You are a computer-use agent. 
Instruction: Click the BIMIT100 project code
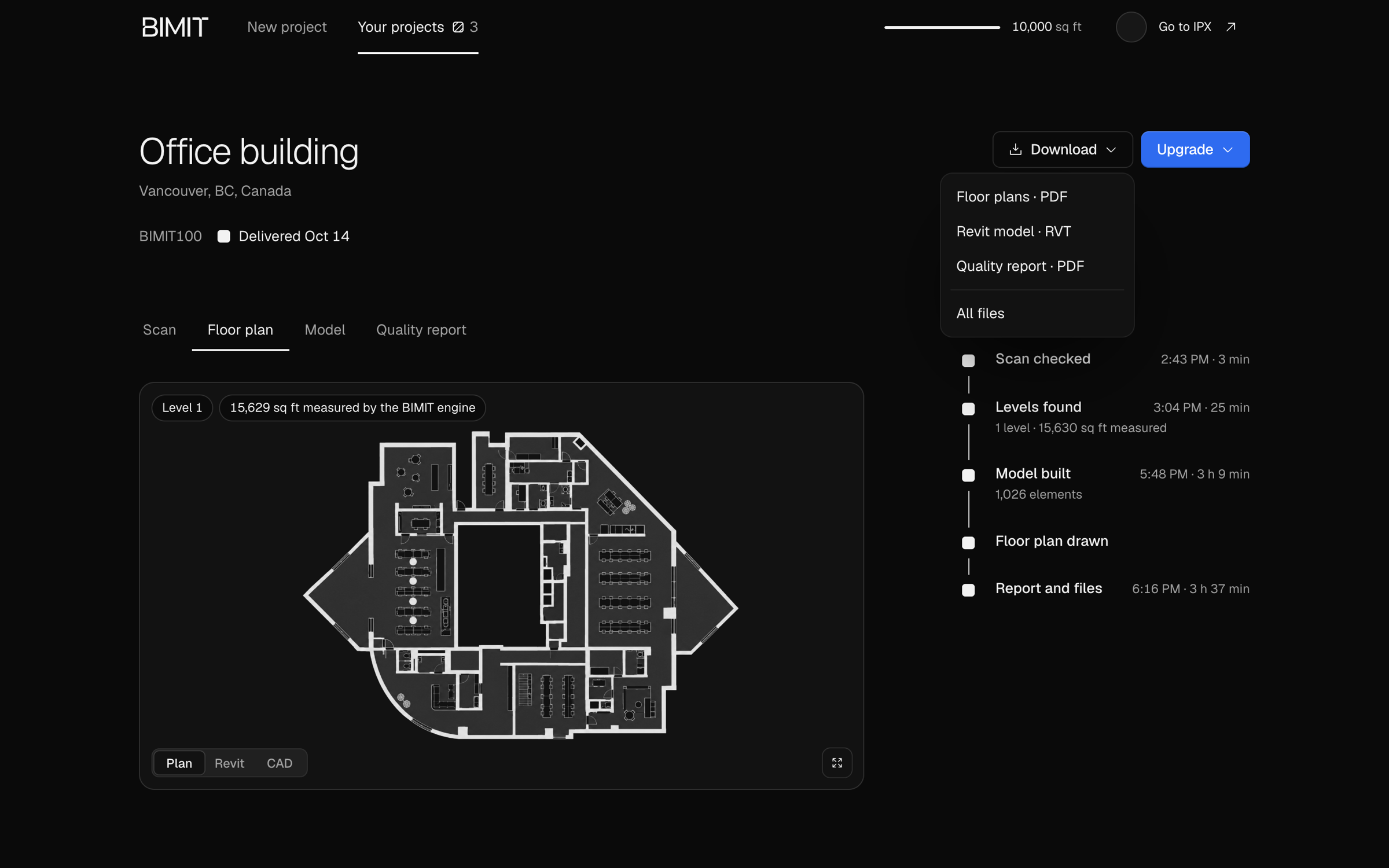[170, 236]
